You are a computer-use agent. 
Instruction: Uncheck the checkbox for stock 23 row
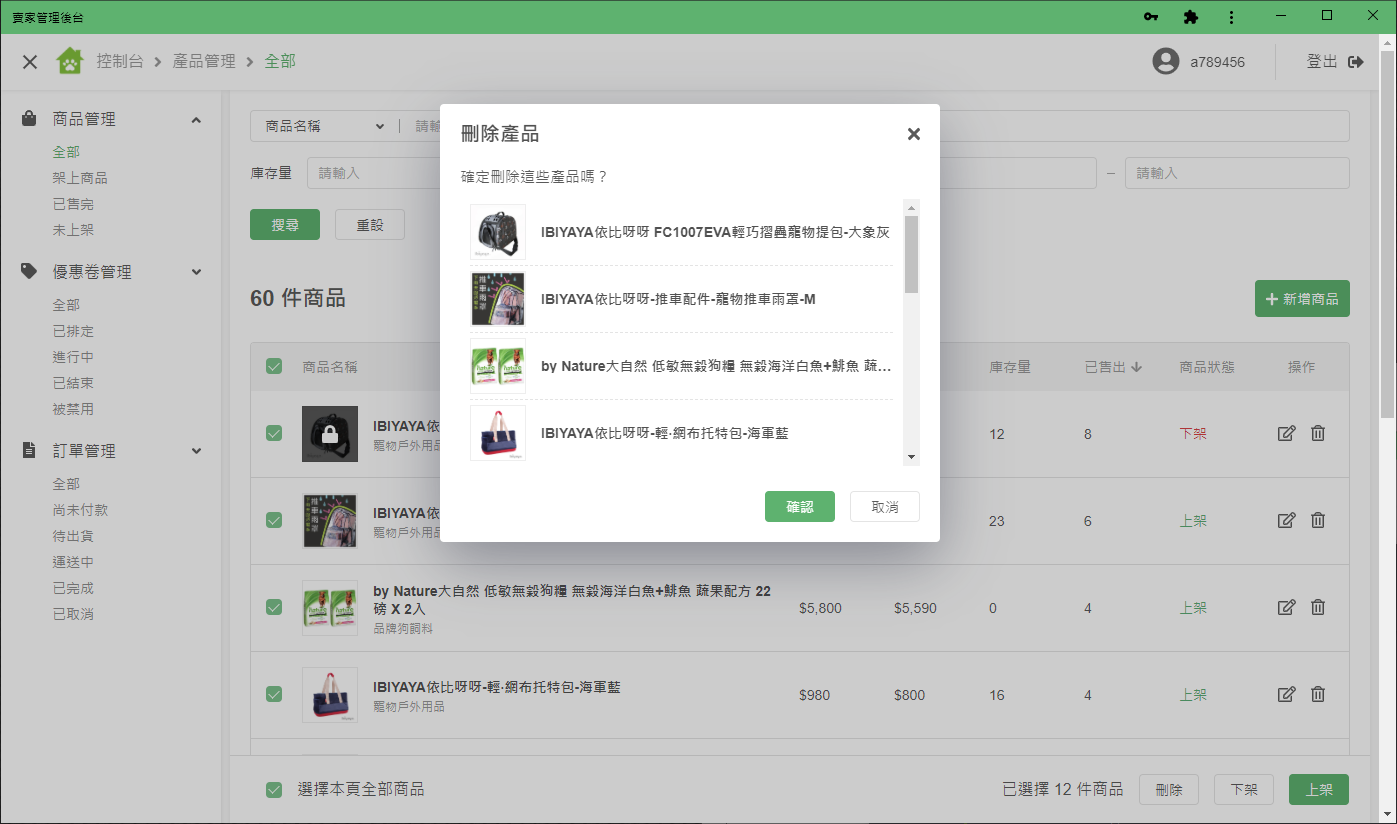click(x=274, y=520)
